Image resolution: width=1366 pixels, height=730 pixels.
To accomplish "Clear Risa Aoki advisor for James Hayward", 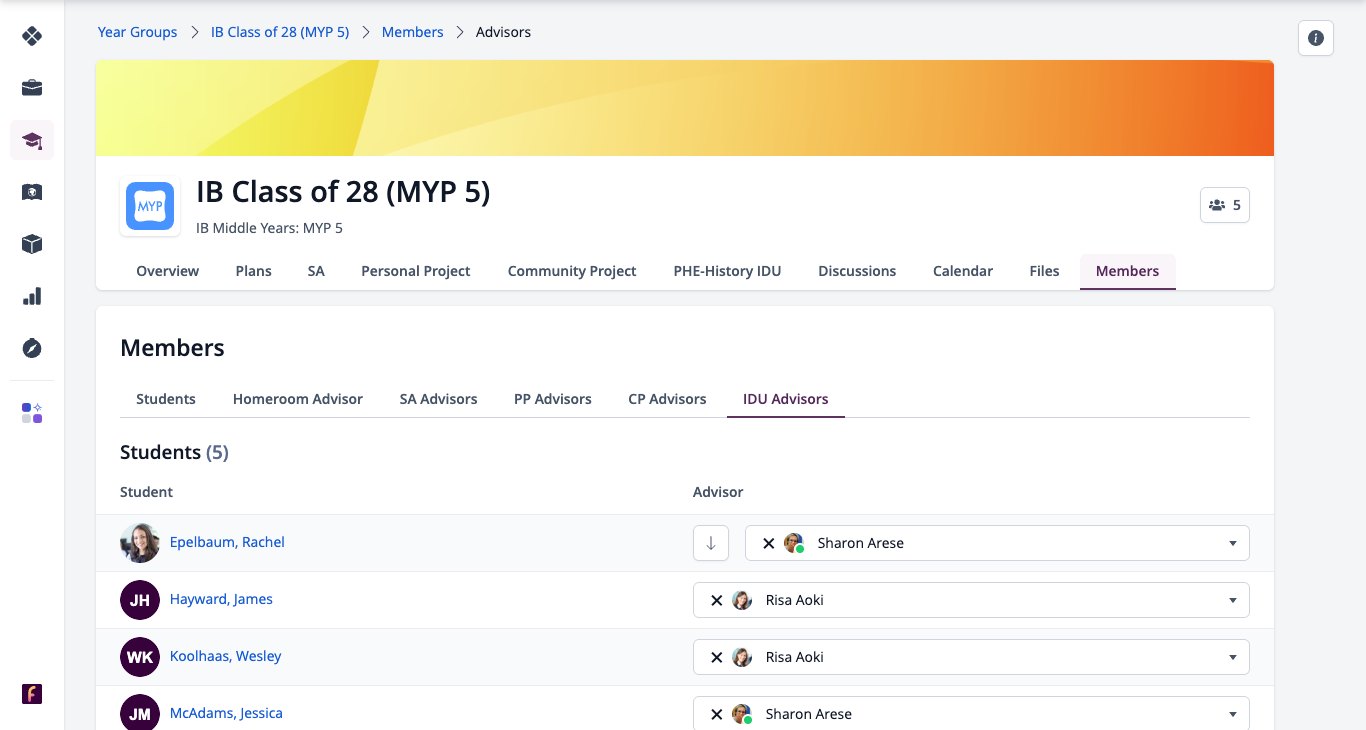I will 716,600.
